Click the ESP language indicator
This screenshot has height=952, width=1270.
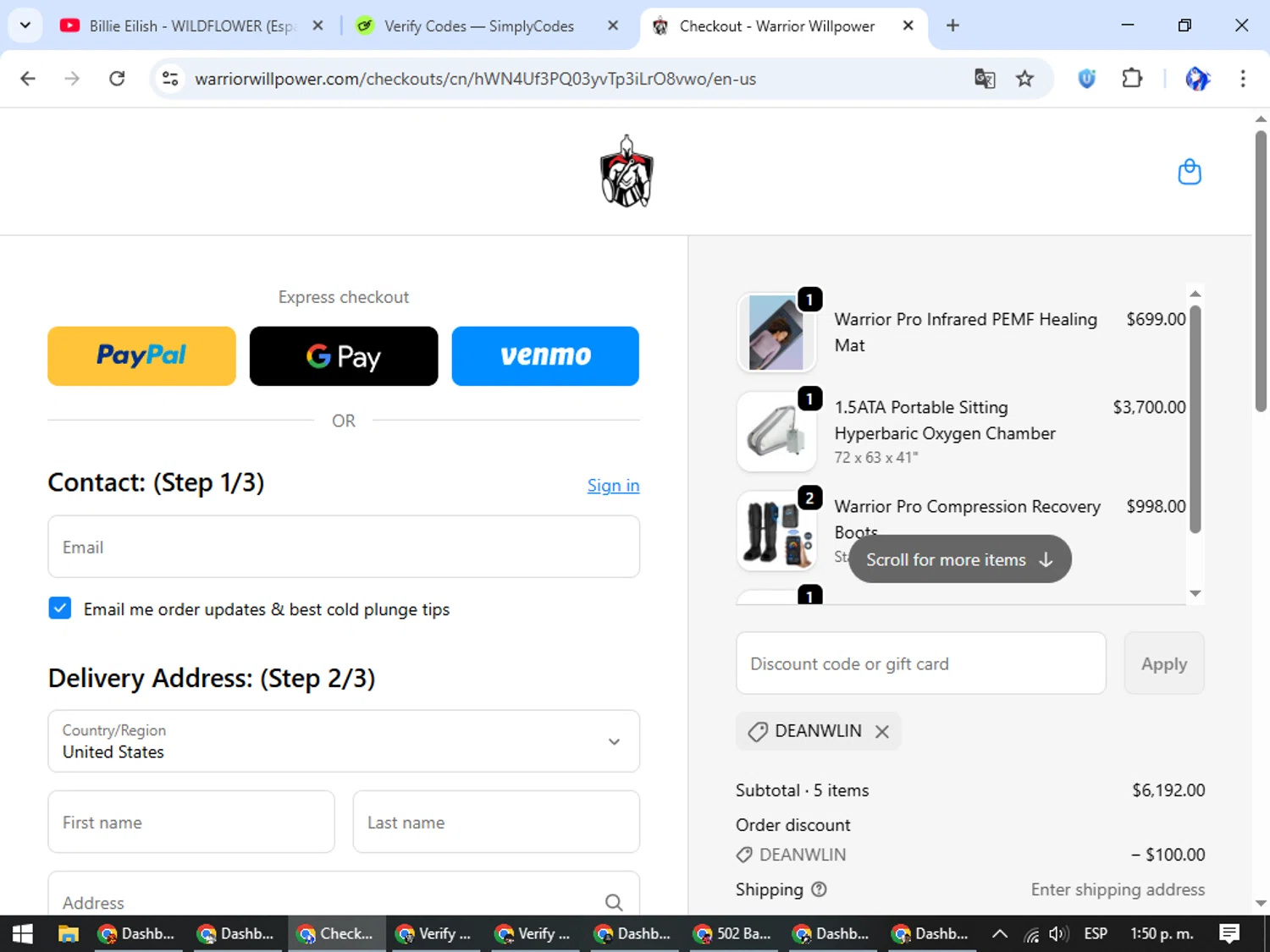pos(1096,933)
